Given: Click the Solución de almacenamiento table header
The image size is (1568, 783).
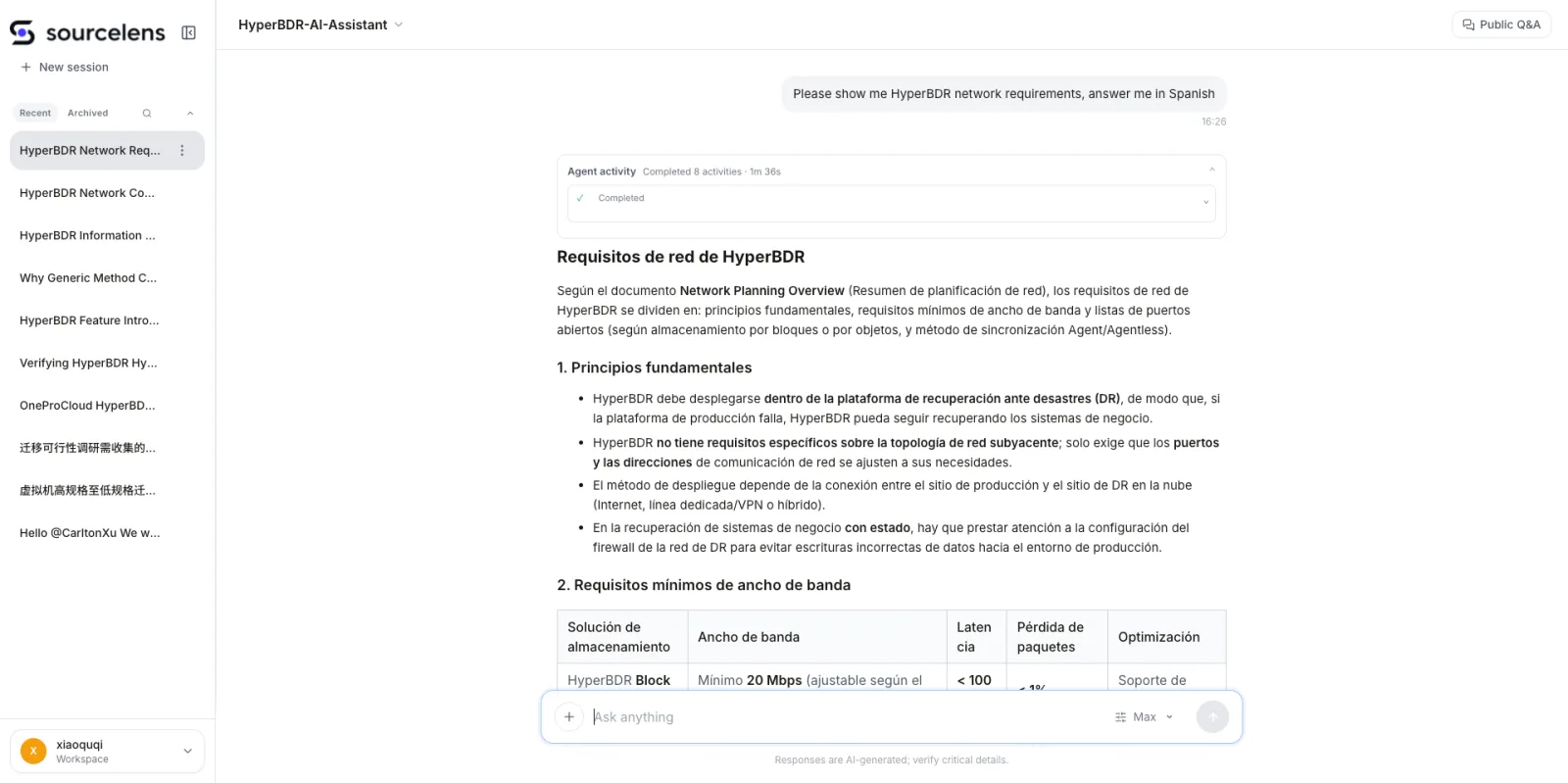Looking at the screenshot, I should click(x=622, y=637).
